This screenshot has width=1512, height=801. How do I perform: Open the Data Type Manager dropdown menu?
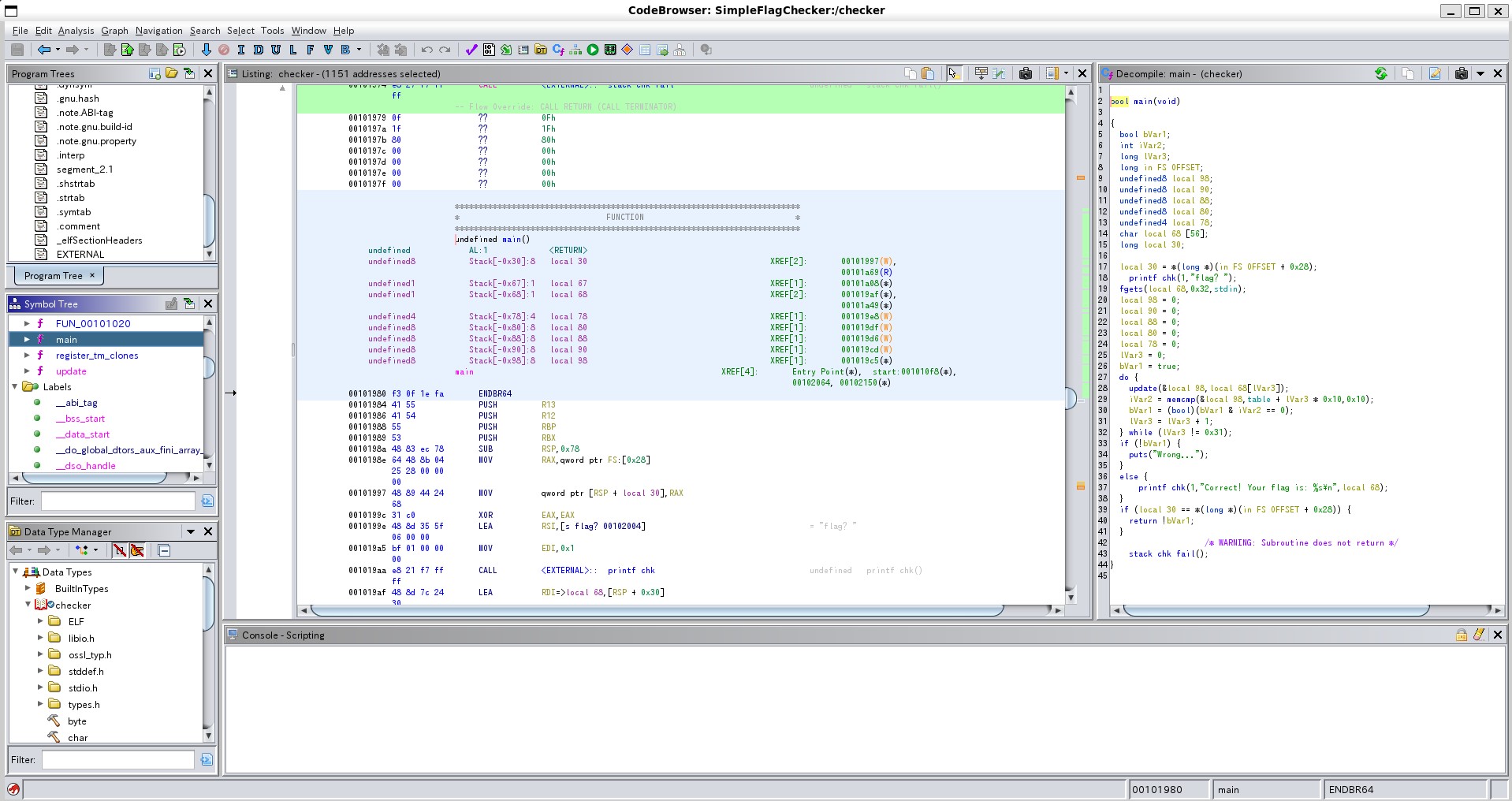[x=190, y=531]
